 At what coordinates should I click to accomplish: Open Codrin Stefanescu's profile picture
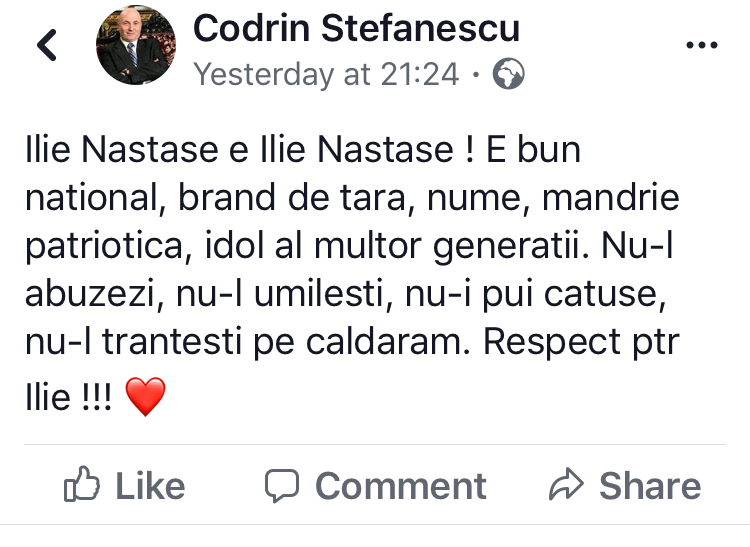click(x=136, y=45)
